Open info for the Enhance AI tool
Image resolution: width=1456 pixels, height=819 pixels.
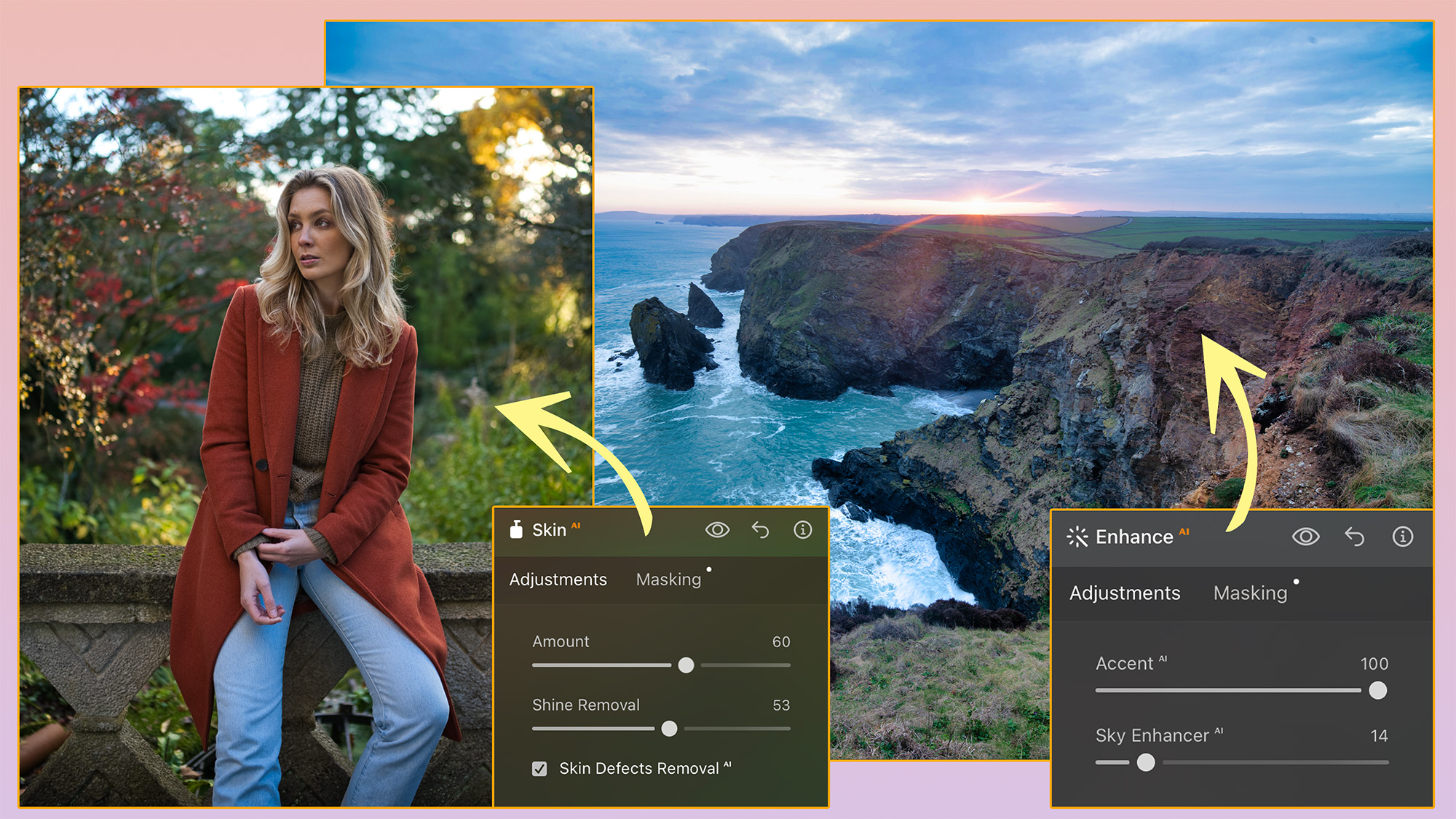(1402, 537)
